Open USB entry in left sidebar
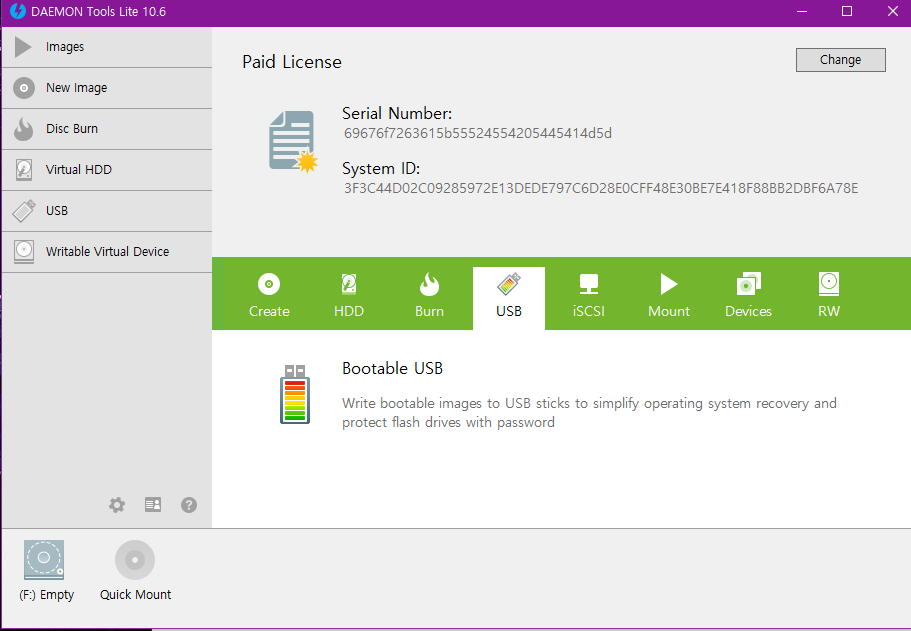Screen dimensions: 911x631 (x=107, y=211)
